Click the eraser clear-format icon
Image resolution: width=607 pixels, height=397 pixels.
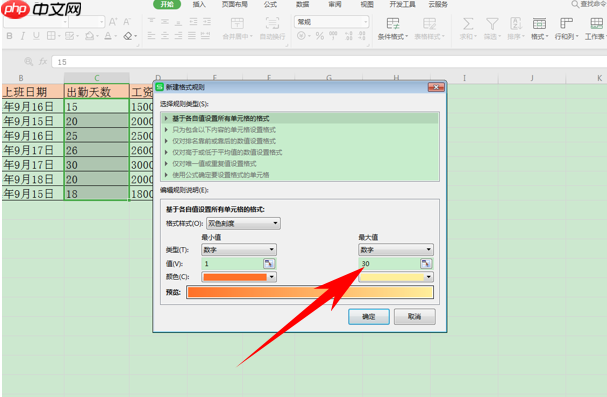[x=128, y=36]
